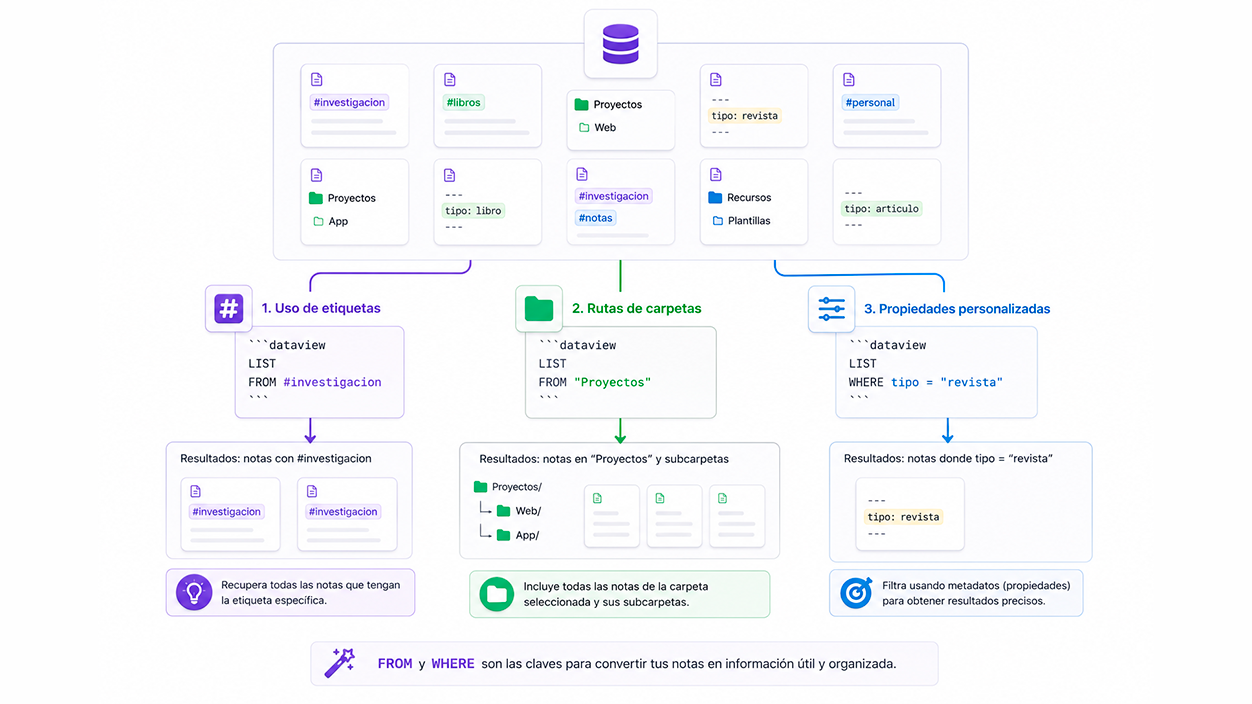The width and height of the screenshot is (1252, 704).
Task: Click the document icon in the tipo: libro card
Action: (450, 175)
